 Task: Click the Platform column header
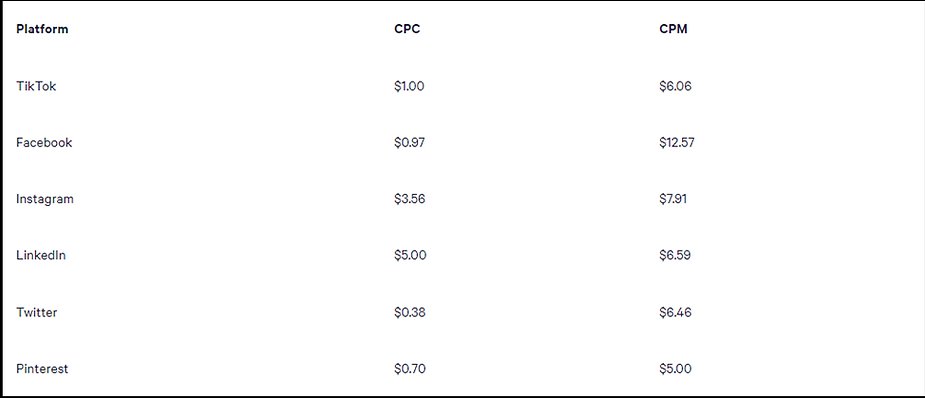[42, 29]
